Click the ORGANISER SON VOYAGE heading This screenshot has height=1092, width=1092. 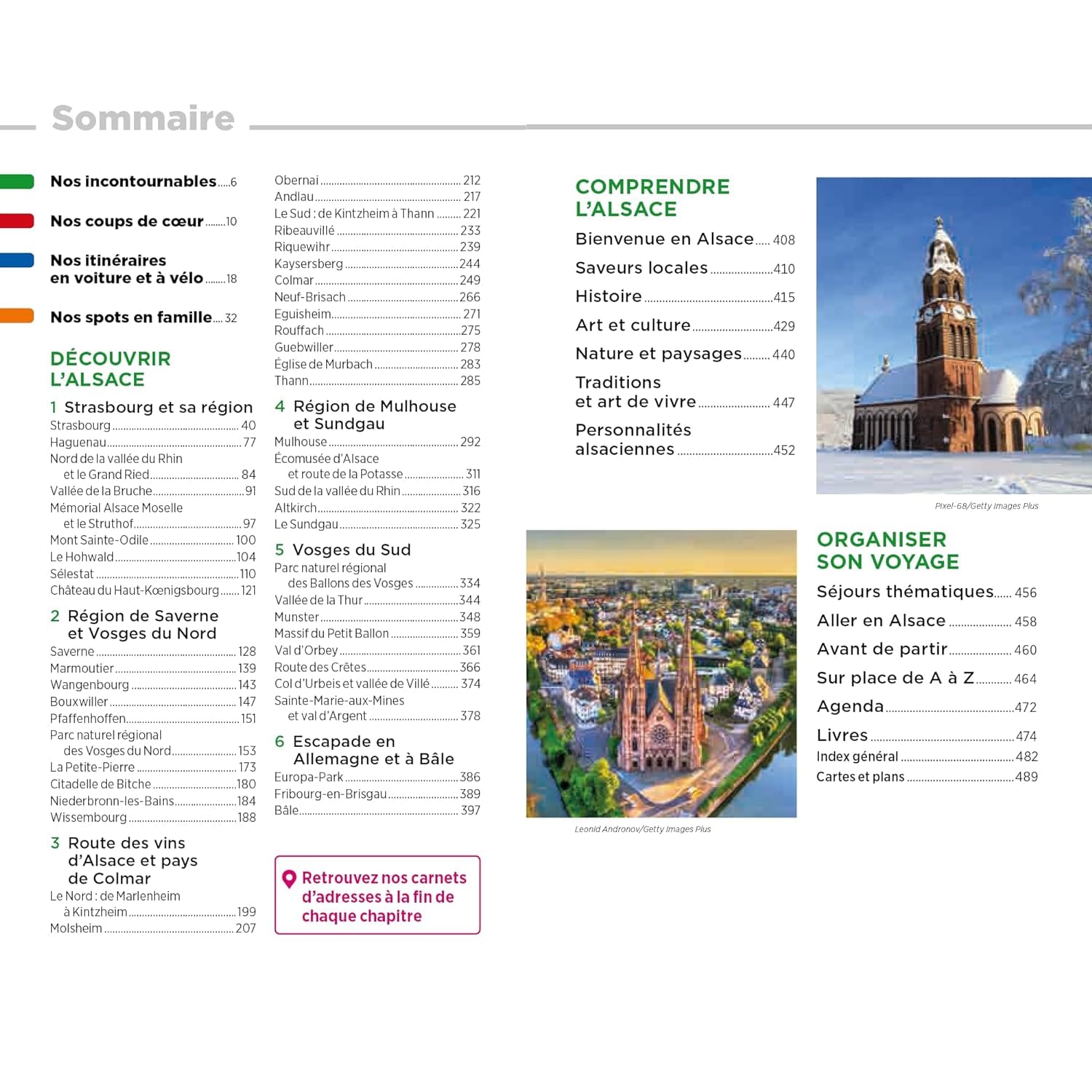[x=887, y=551]
